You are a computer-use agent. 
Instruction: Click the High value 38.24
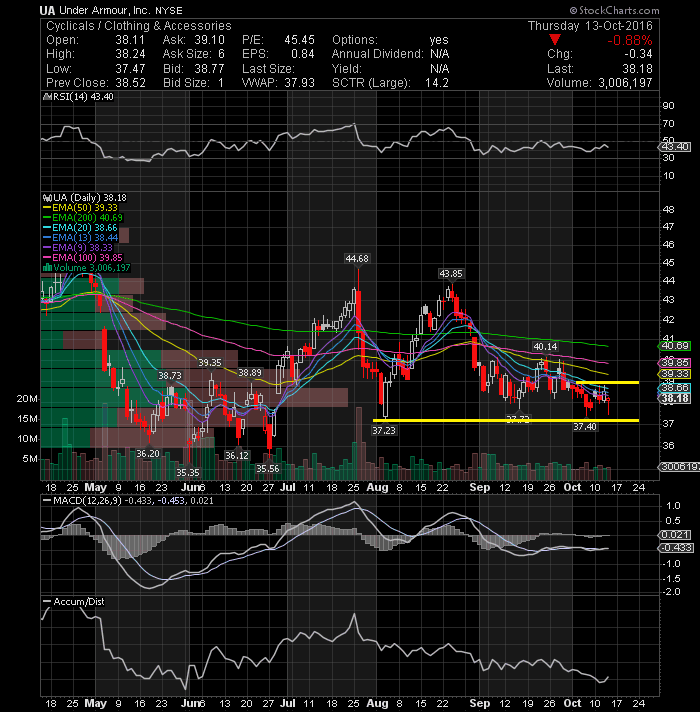coord(130,54)
